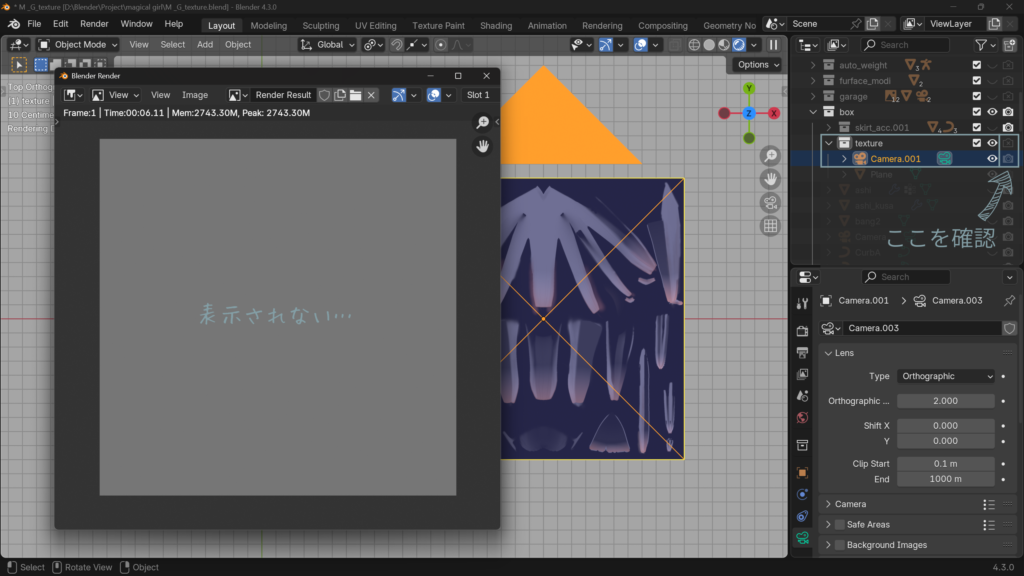Click the pin icon in the Properties editor
The width and height of the screenshot is (1024, 576).
coord(1009,301)
